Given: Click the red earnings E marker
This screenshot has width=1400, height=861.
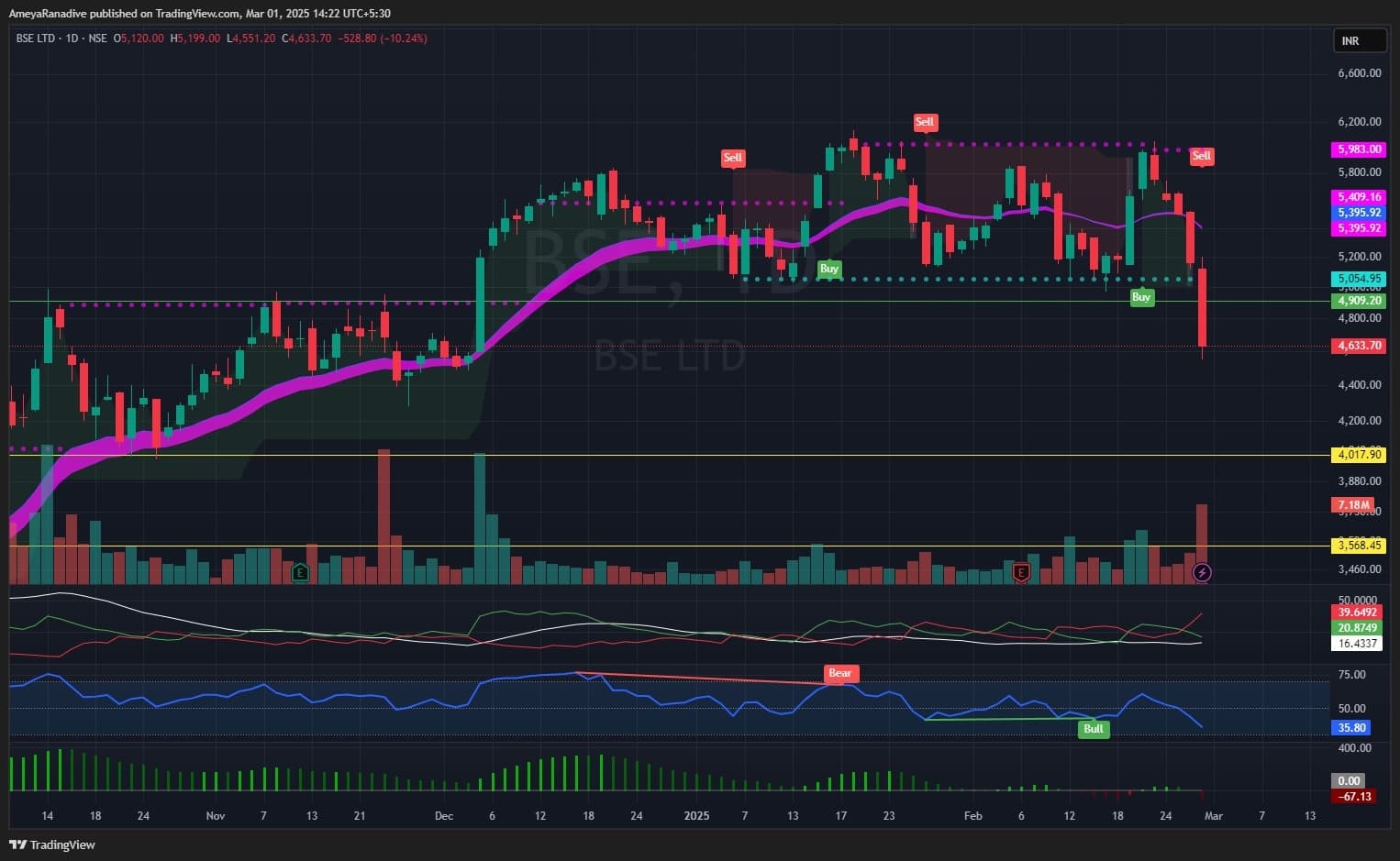Looking at the screenshot, I should click(1020, 573).
